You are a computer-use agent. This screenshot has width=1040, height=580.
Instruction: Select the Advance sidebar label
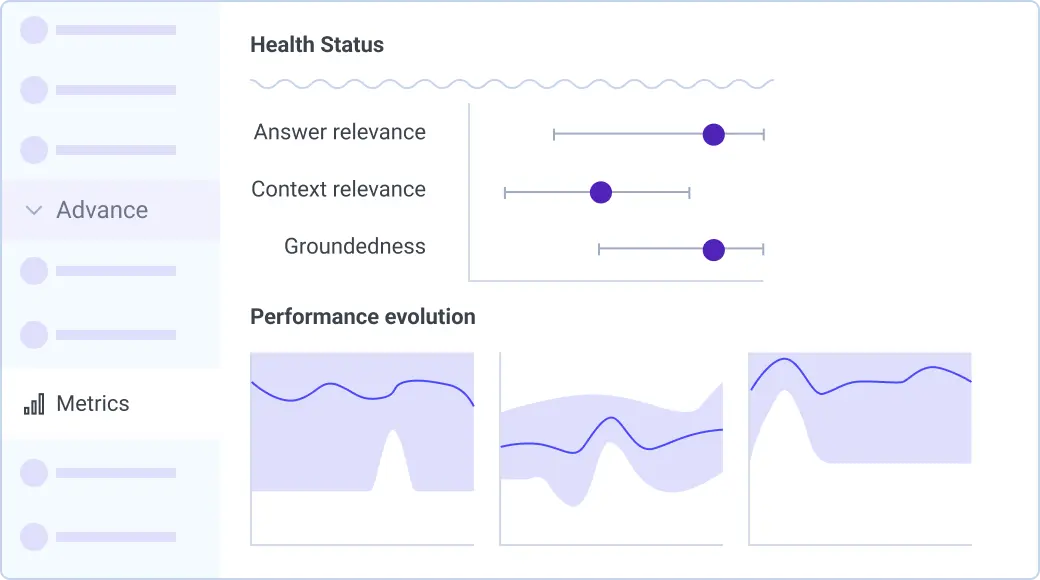pyautogui.click(x=102, y=210)
